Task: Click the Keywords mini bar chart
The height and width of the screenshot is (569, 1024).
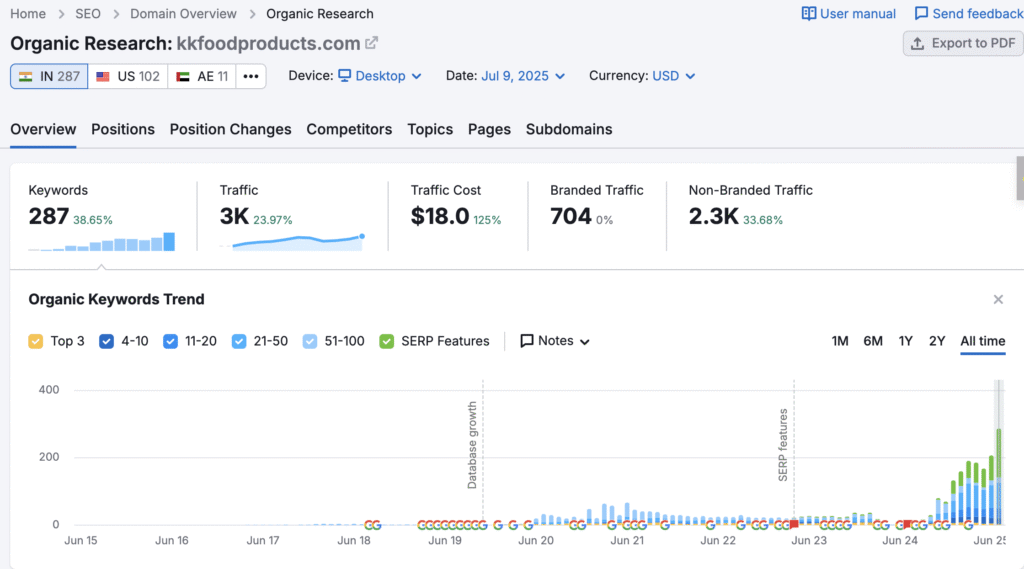Action: (x=101, y=241)
